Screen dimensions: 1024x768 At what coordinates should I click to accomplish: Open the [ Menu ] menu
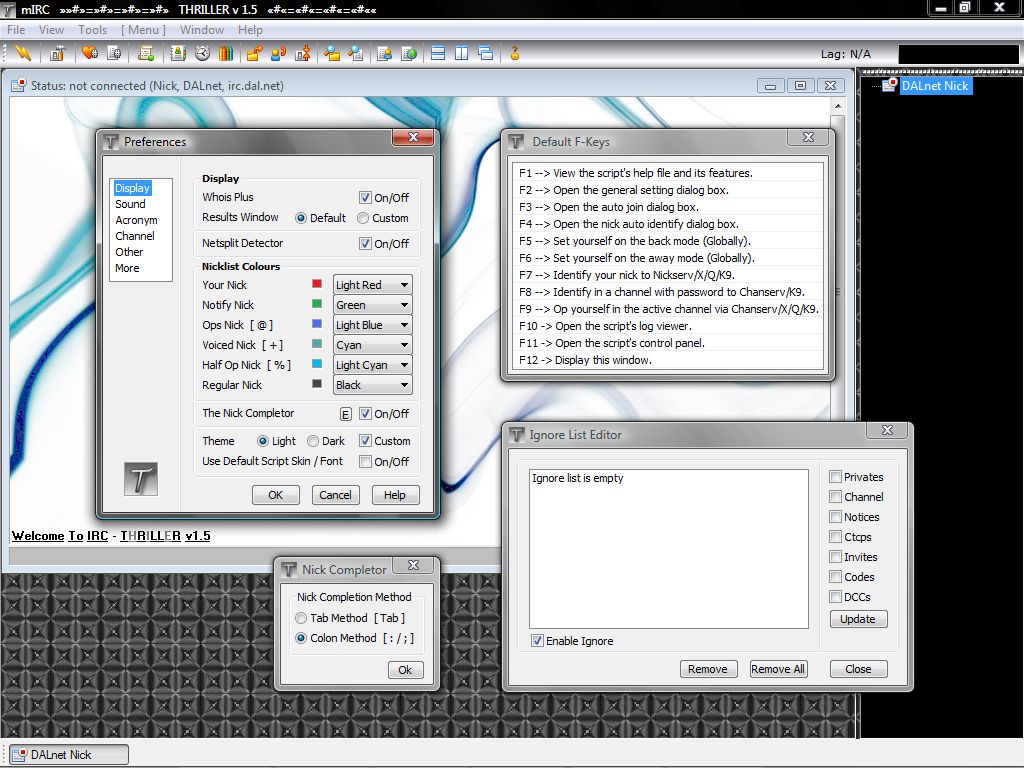click(x=143, y=29)
